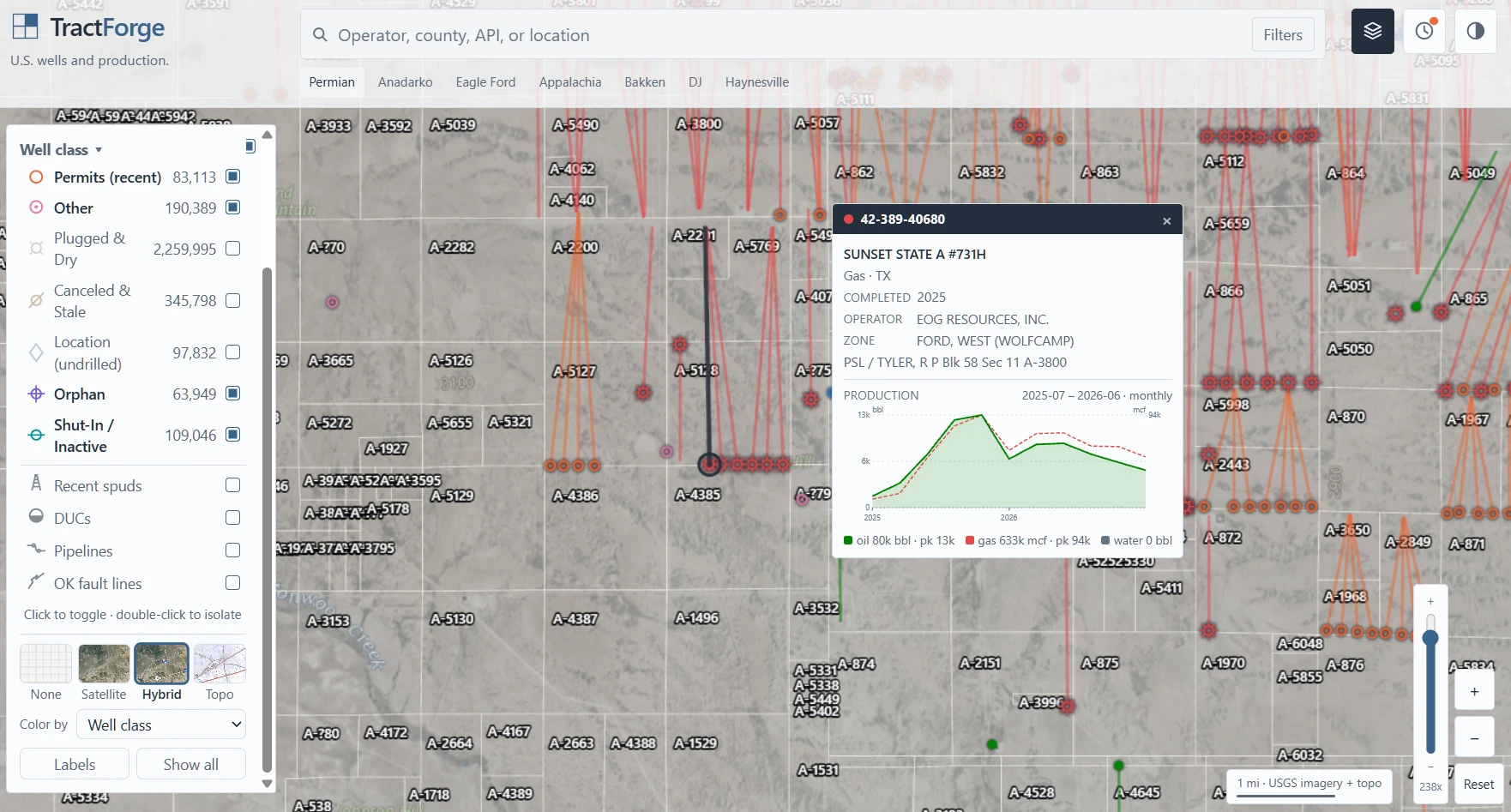Select the DJ basin tab

click(x=695, y=82)
